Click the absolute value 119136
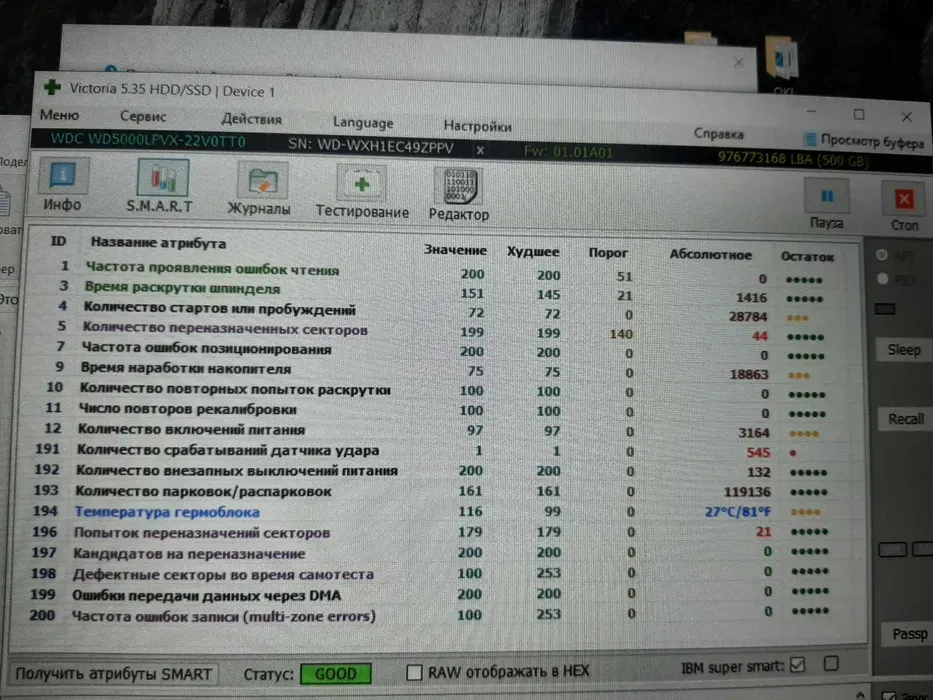The height and width of the screenshot is (700, 933). click(747, 492)
